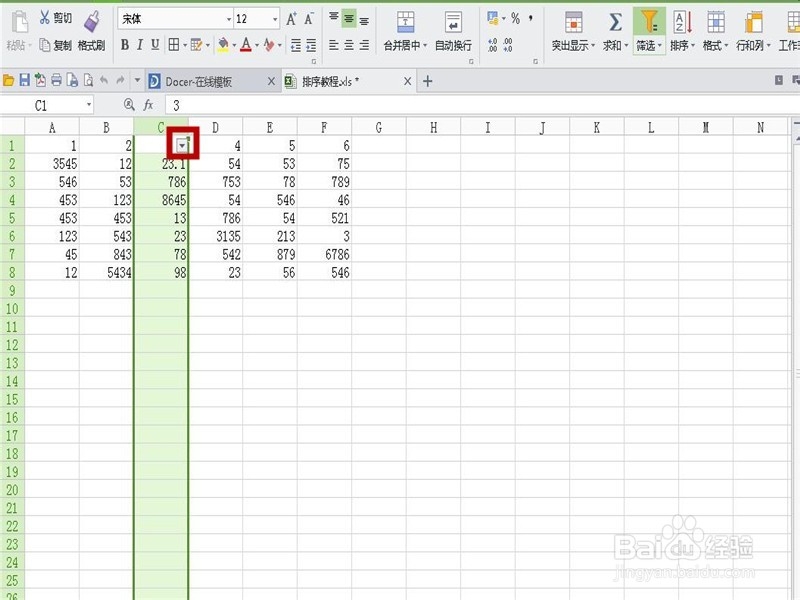Toggle underline formatting
800x600 pixels.
[155, 45]
